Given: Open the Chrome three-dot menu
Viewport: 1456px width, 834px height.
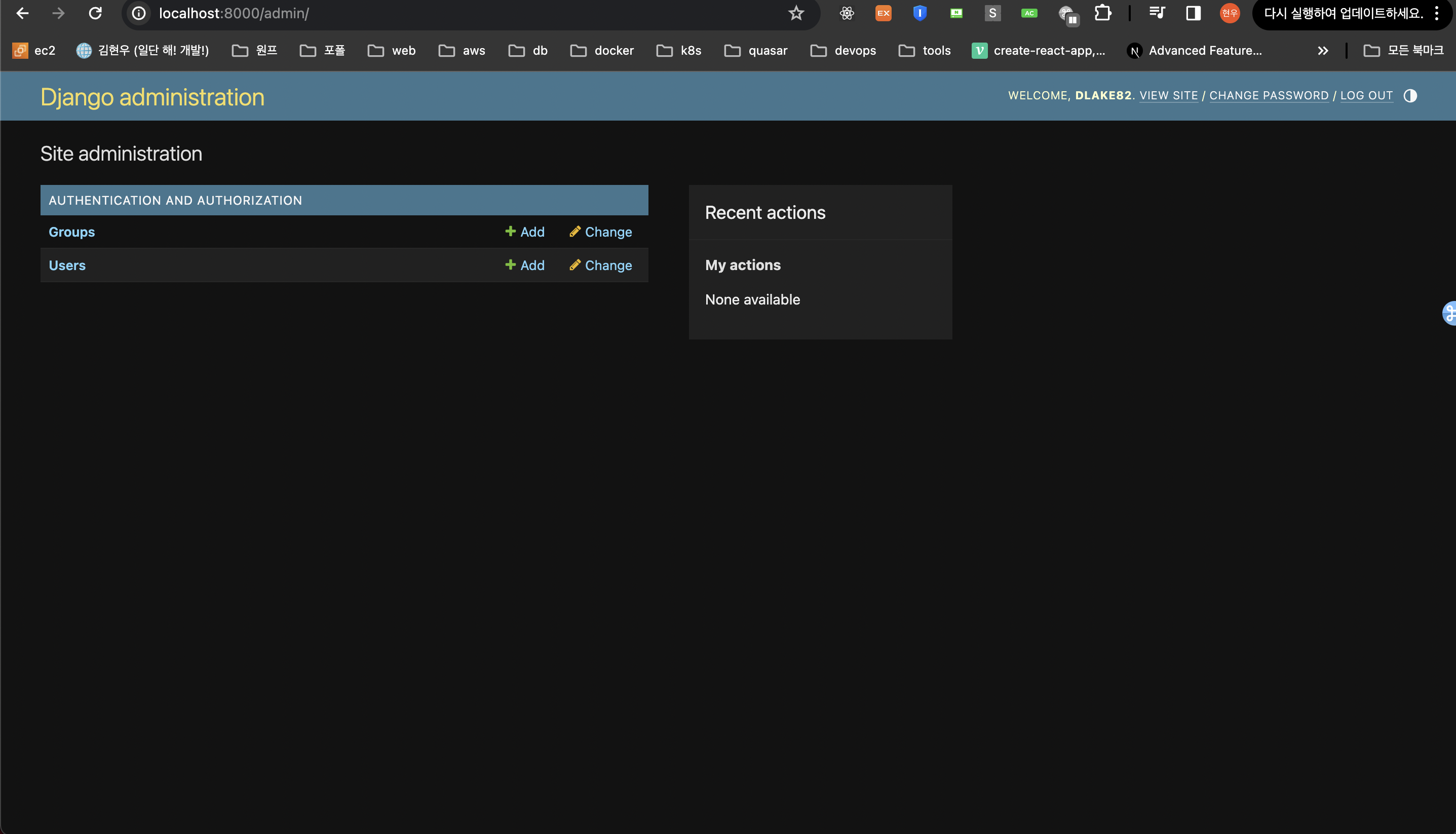Looking at the screenshot, I should pyautogui.click(x=1437, y=13).
